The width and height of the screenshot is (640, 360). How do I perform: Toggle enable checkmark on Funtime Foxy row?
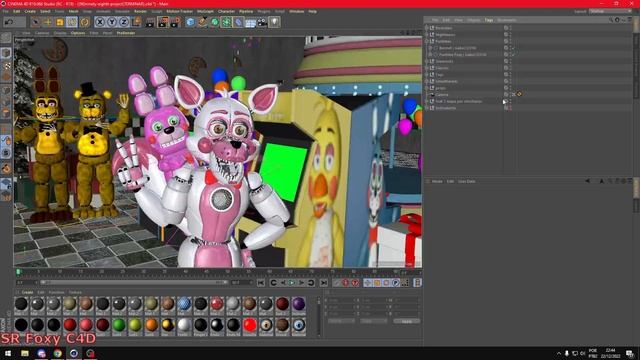(x=513, y=54)
